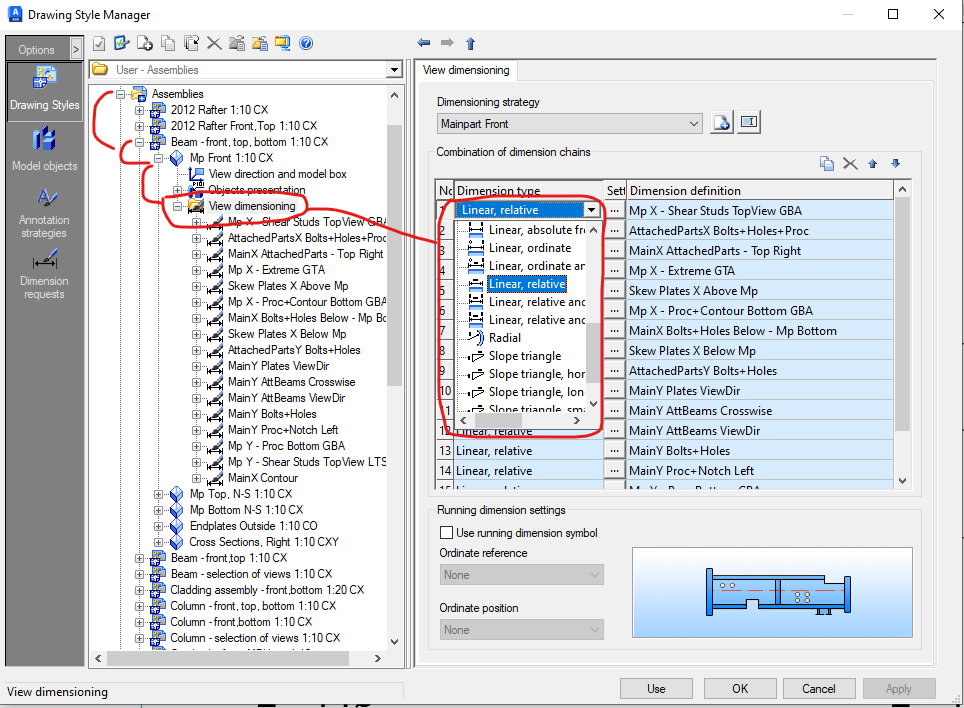Image resolution: width=964 pixels, height=708 pixels.
Task: Select Skew Plates X Above Mp definition cell
Action: click(759, 291)
